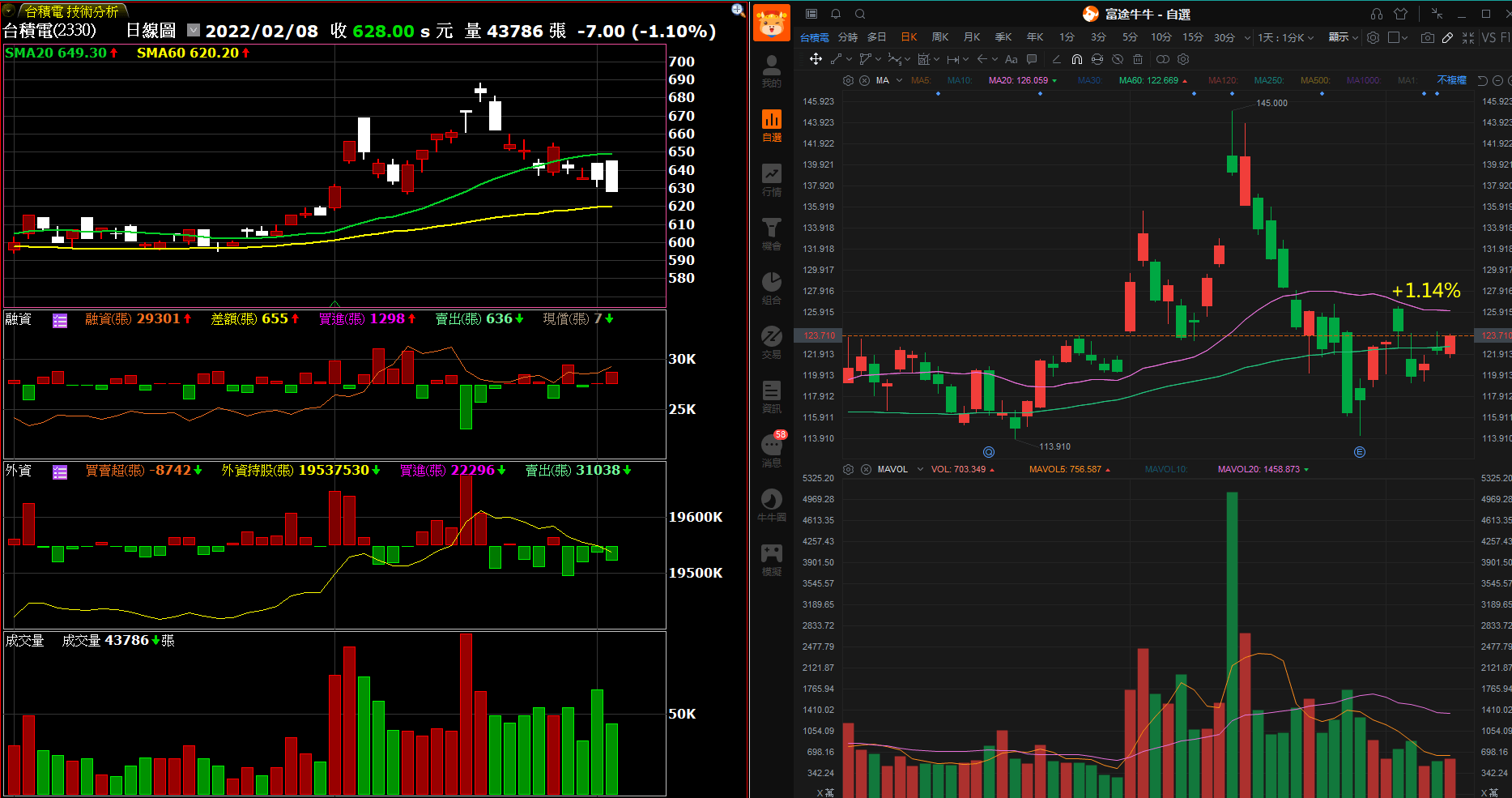Switch to 5分 five-minute chart tab
The image size is (1512, 798).
point(1130,37)
